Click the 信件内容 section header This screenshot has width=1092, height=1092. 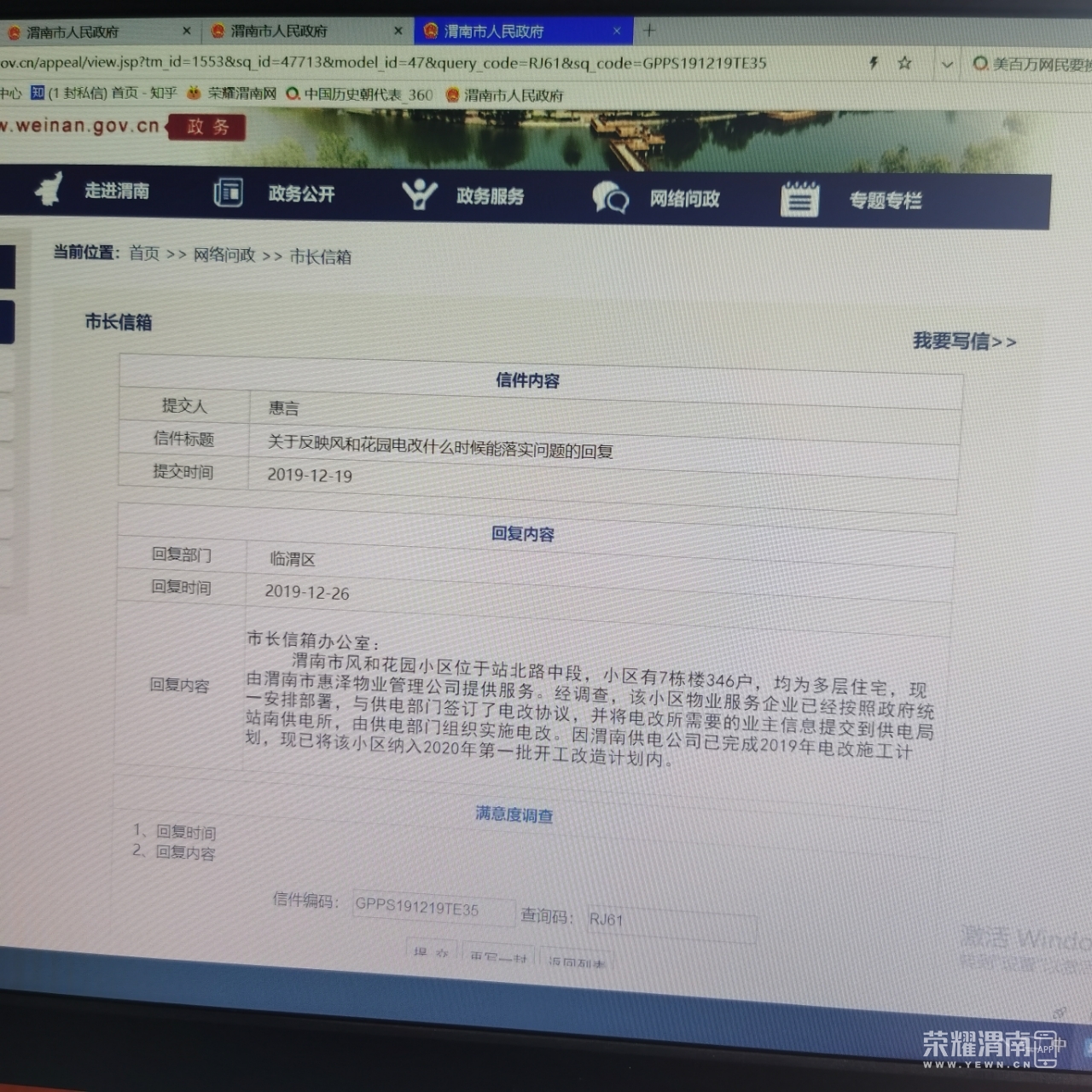click(x=528, y=380)
